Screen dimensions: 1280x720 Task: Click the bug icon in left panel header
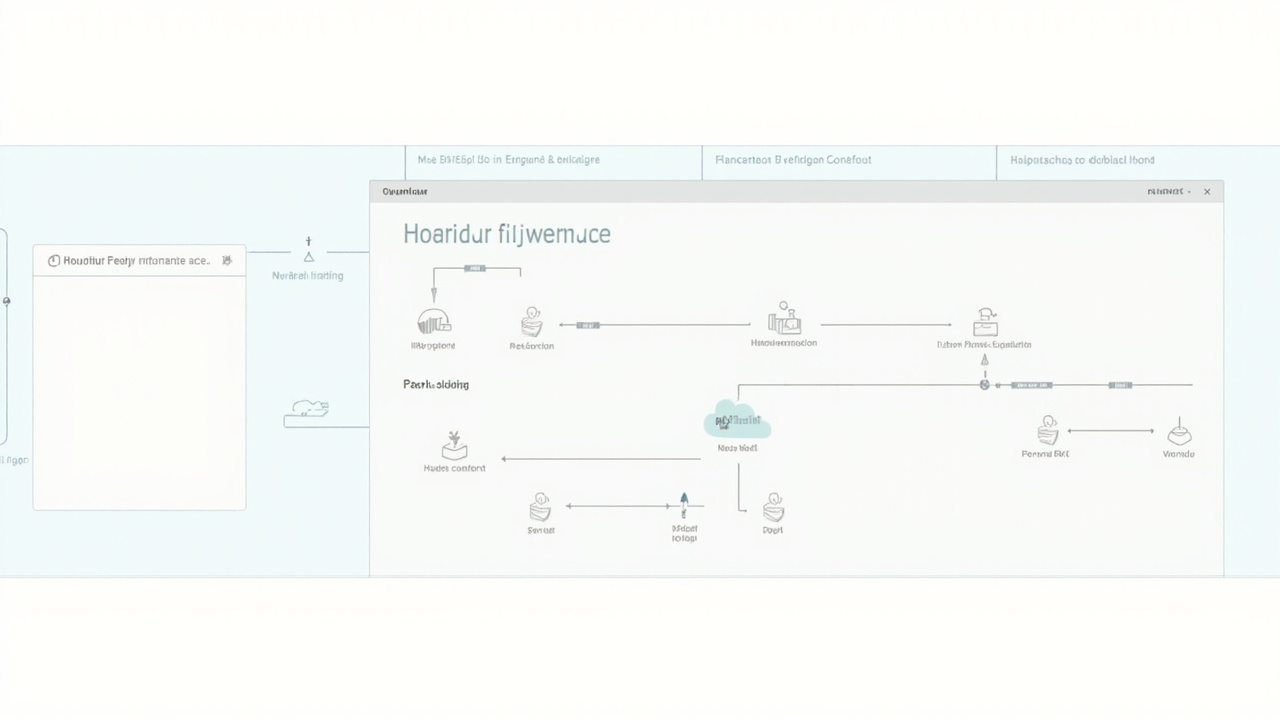[227, 260]
